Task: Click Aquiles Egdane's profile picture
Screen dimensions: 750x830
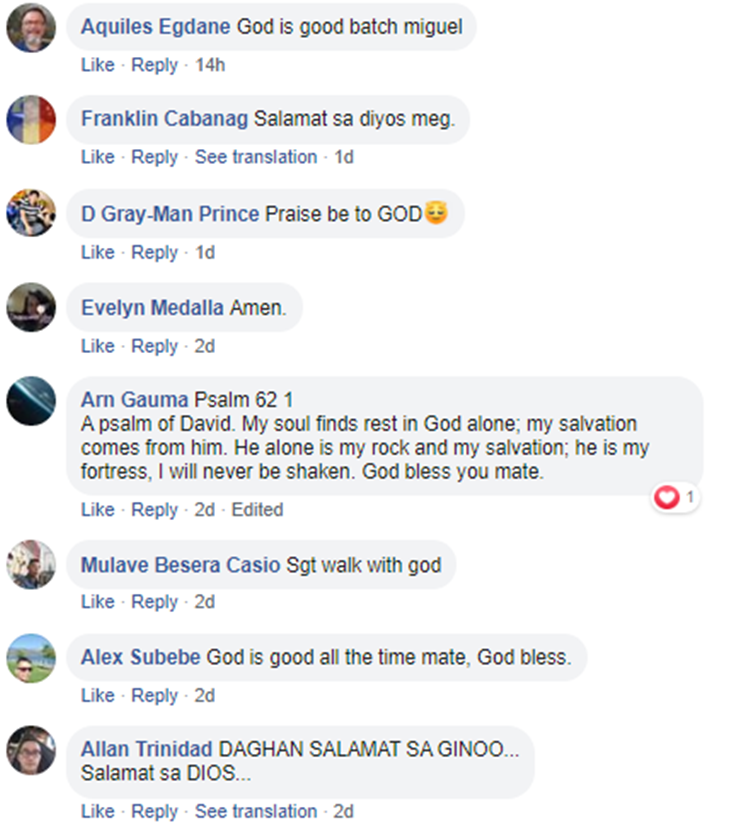Action: point(31,27)
